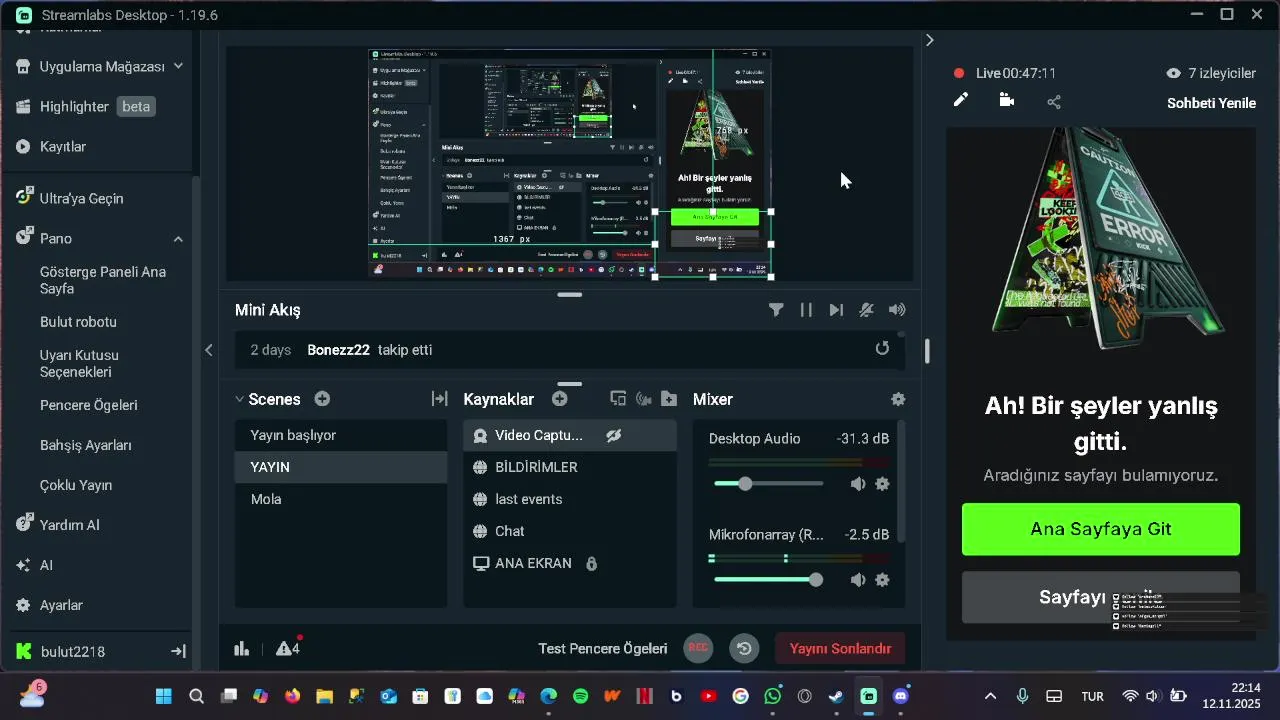Collapse the Scenes dropdown arrow

click(239, 399)
